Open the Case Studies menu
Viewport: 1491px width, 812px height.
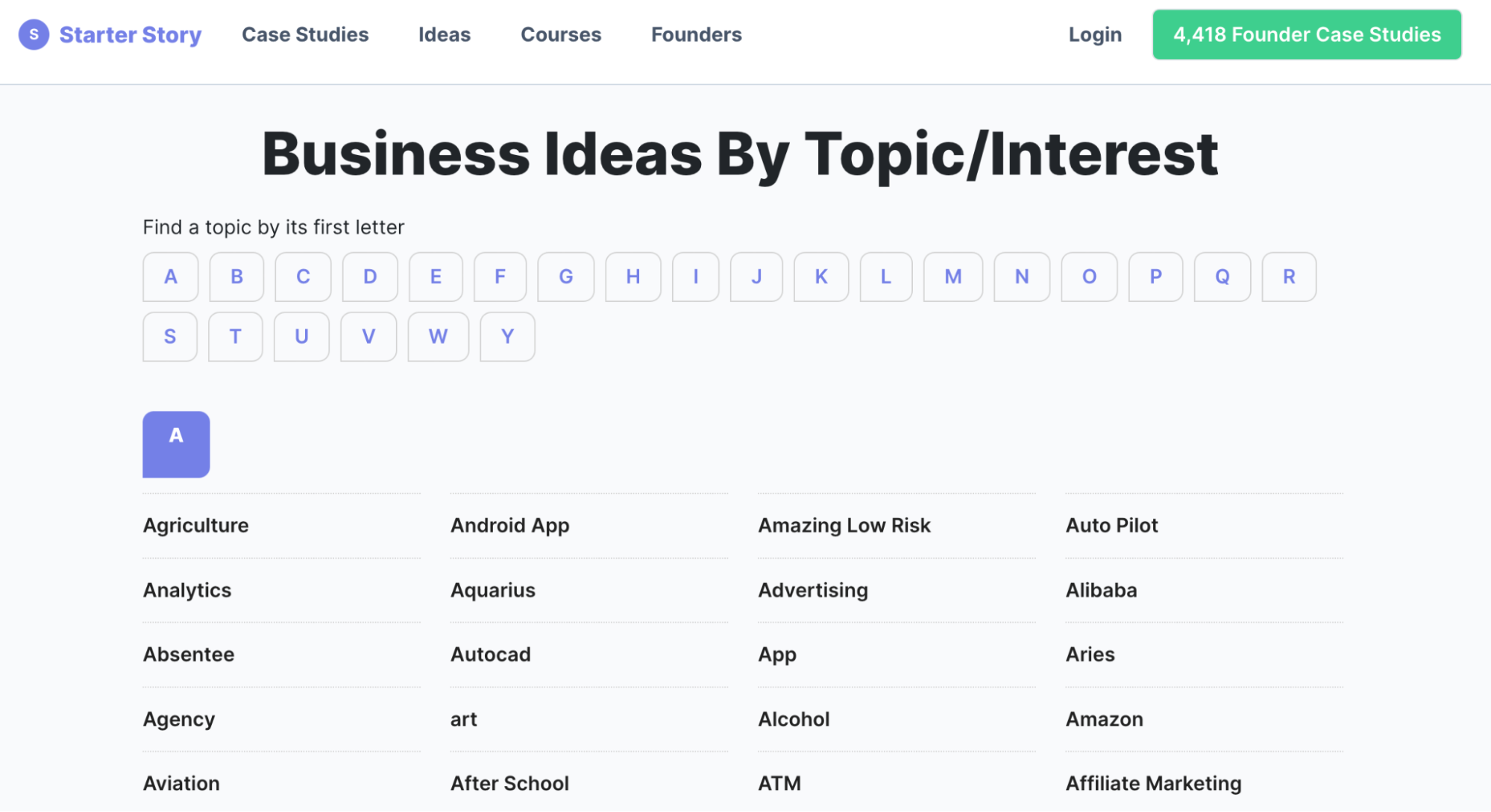(x=305, y=34)
